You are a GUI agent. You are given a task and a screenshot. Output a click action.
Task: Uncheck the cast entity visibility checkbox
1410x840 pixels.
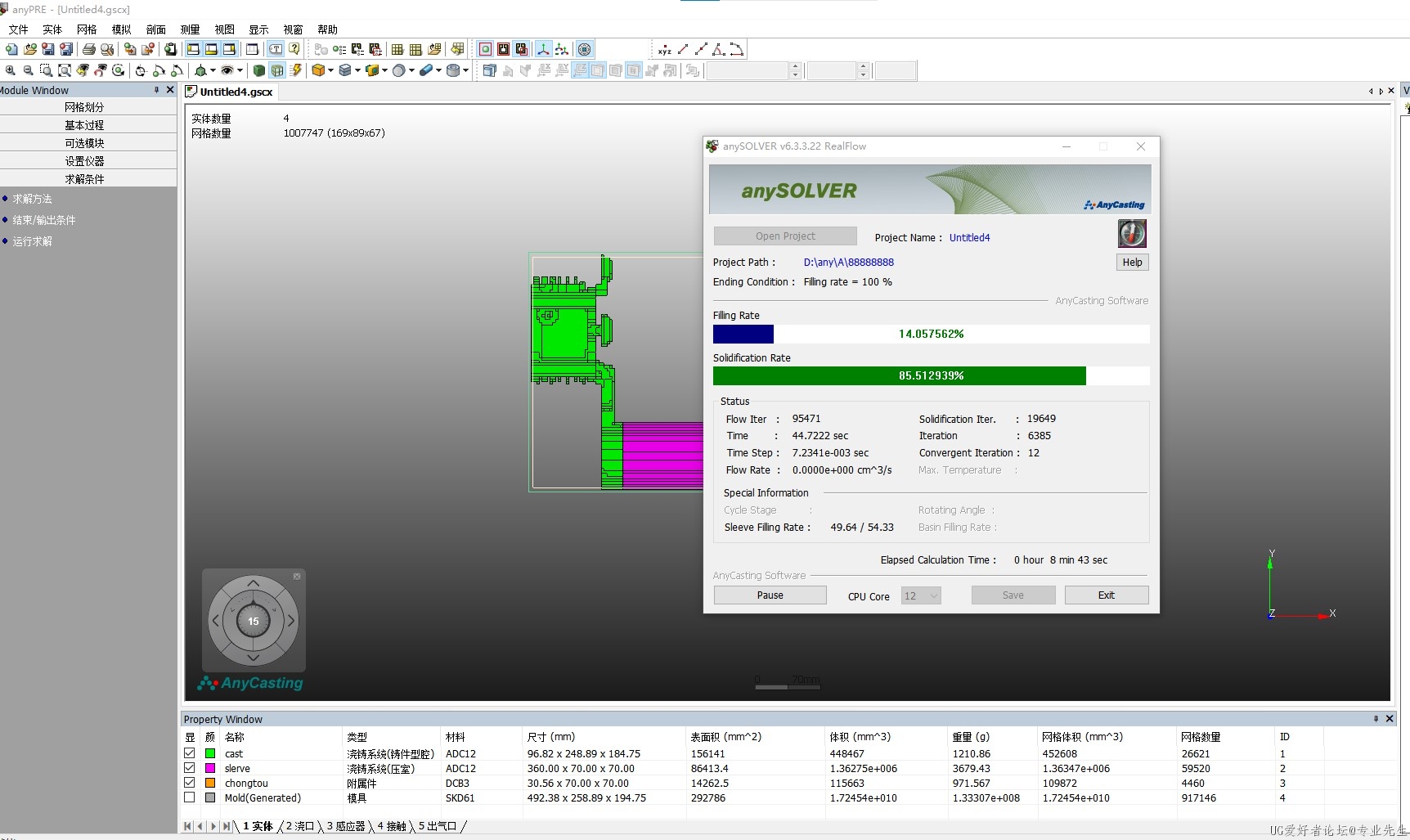190,753
